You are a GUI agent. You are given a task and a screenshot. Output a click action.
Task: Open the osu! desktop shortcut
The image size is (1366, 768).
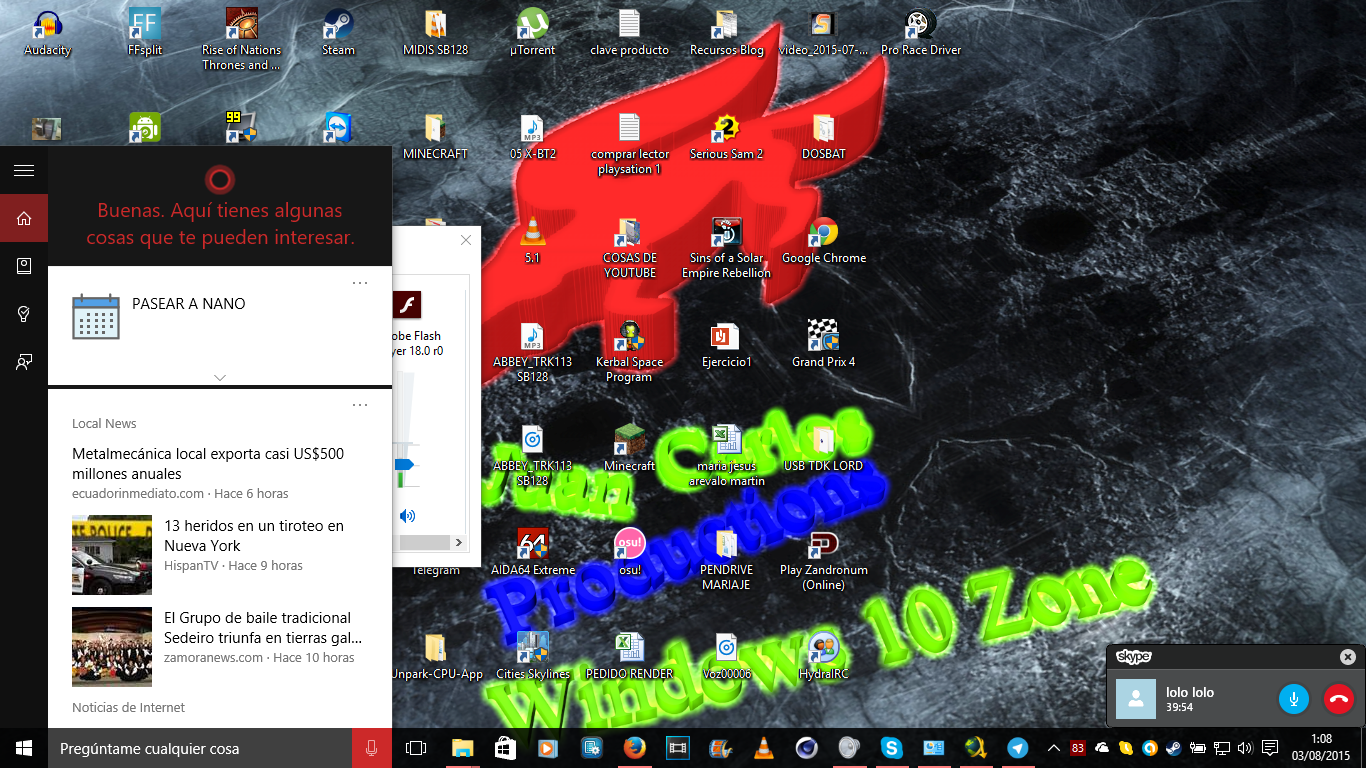click(629, 553)
